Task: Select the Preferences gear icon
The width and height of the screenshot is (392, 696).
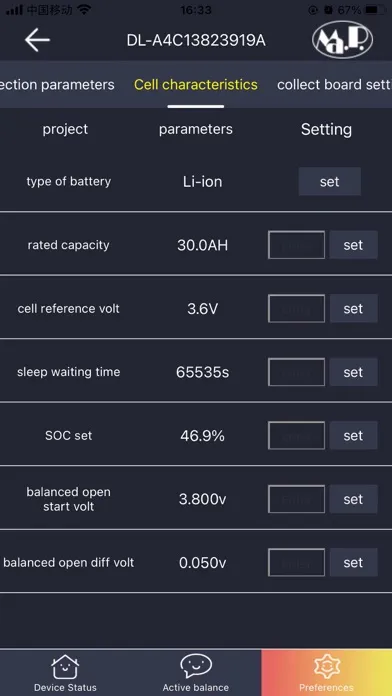Action: pyautogui.click(x=326, y=667)
